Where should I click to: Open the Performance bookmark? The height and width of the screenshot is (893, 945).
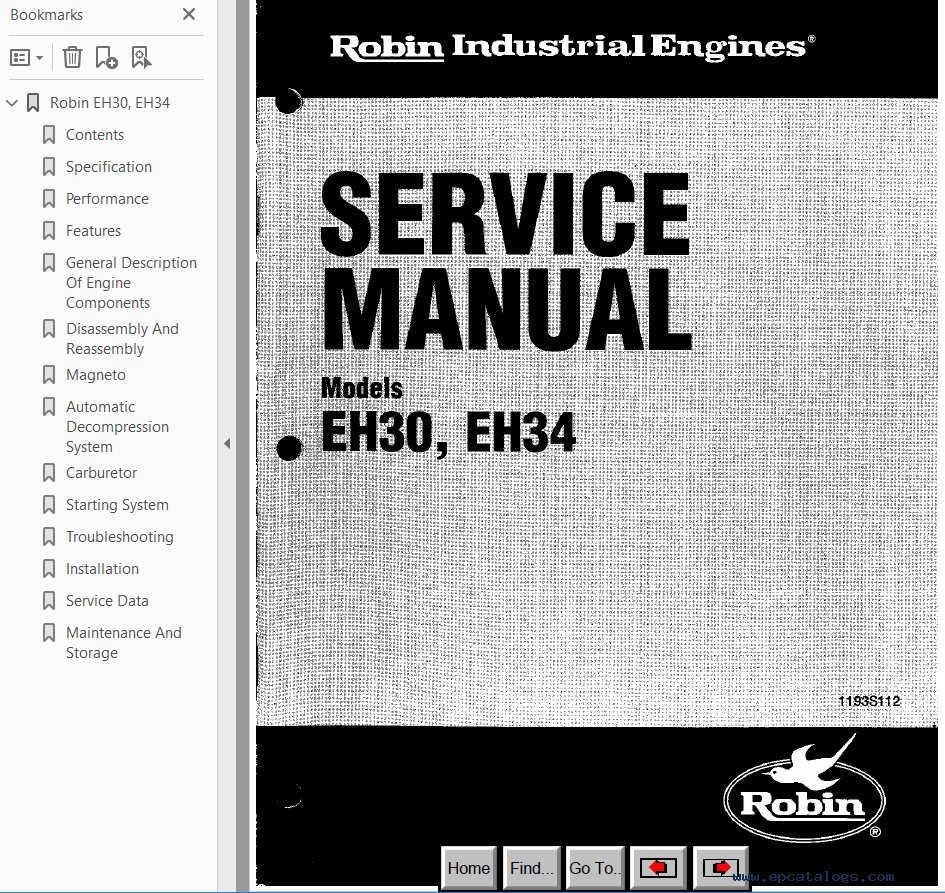click(107, 199)
